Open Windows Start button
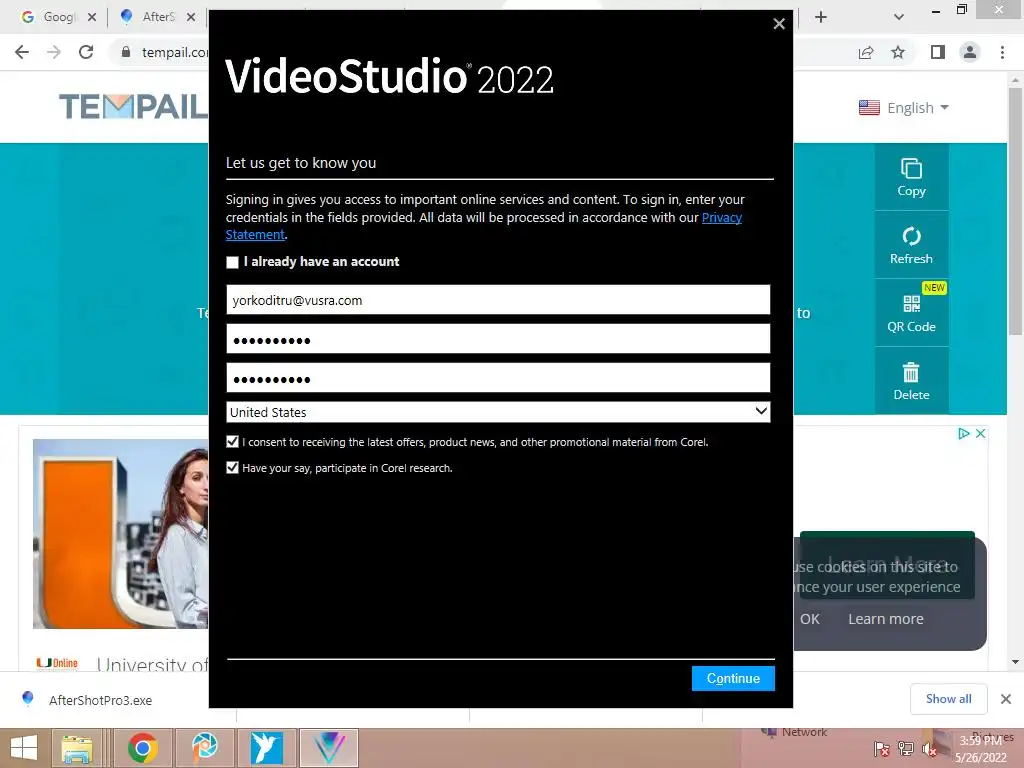This screenshot has height=768, width=1024. point(24,748)
